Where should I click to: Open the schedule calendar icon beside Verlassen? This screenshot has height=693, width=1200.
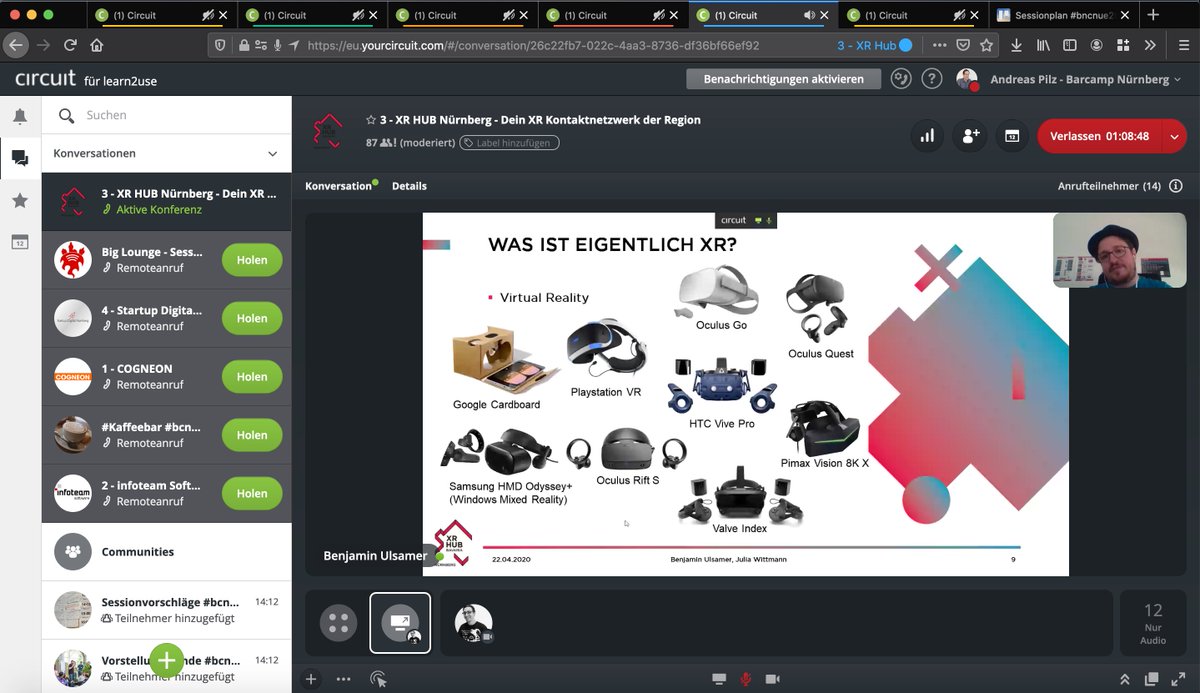[1012, 136]
